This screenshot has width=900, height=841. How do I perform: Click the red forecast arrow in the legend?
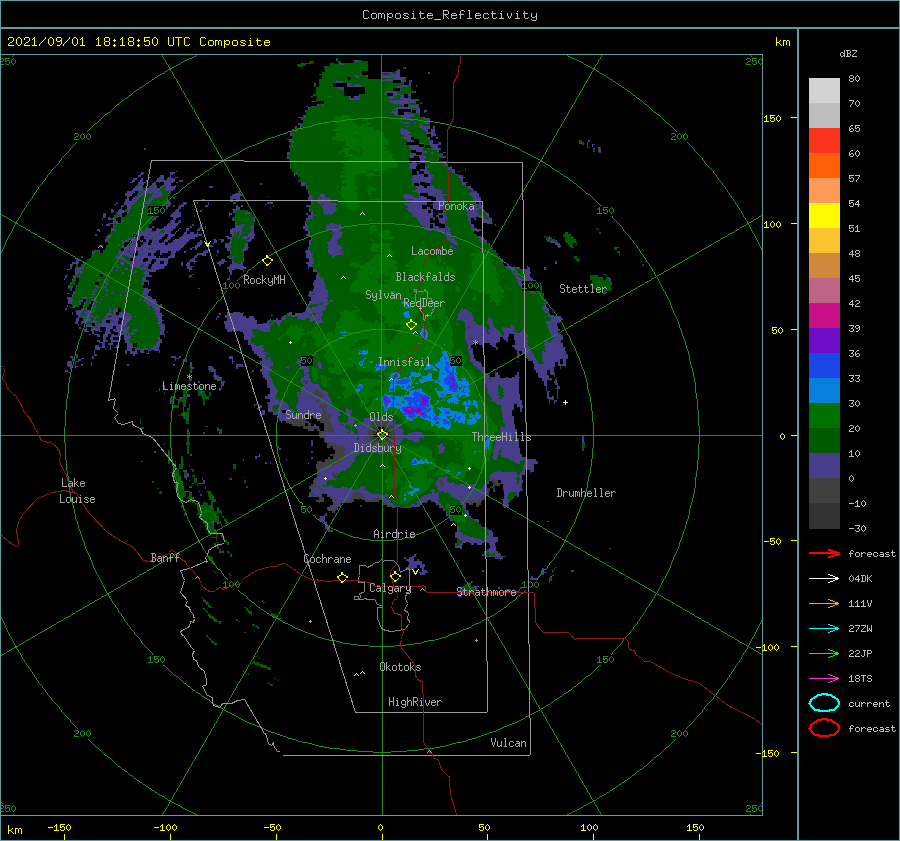click(x=824, y=553)
